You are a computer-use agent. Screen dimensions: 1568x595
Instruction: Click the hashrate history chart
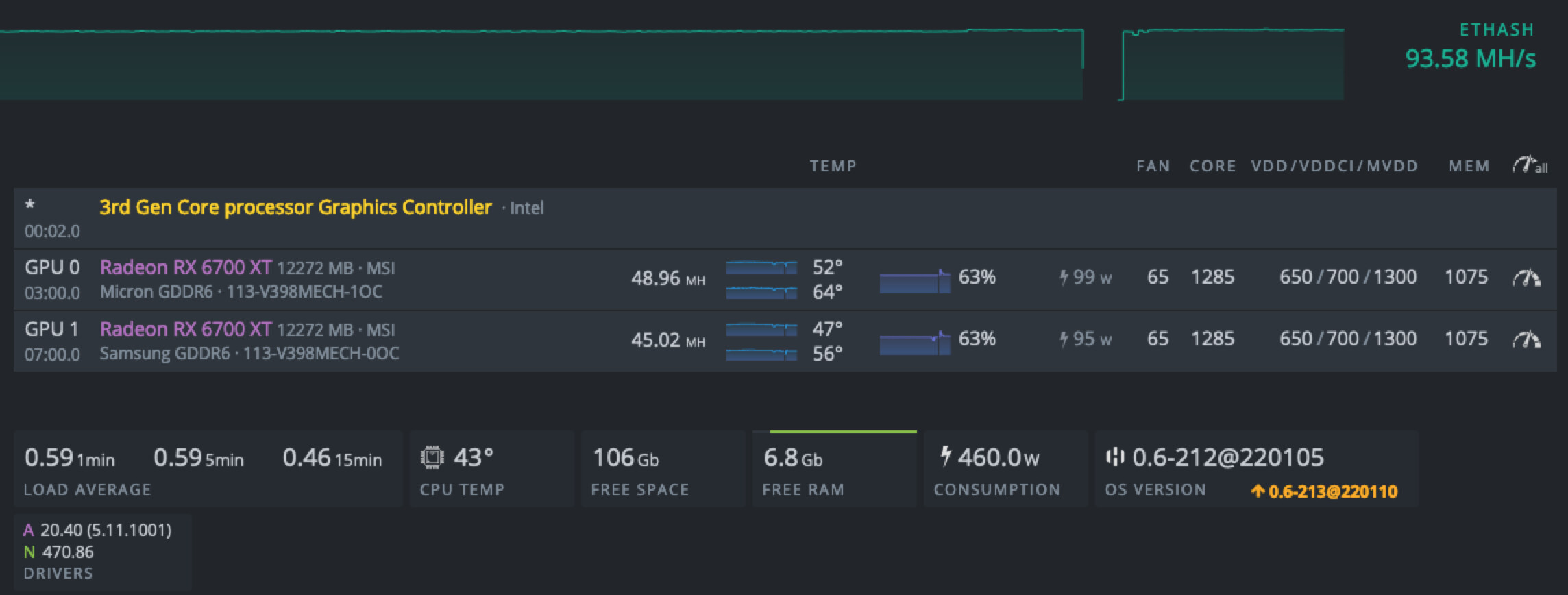coord(548,65)
